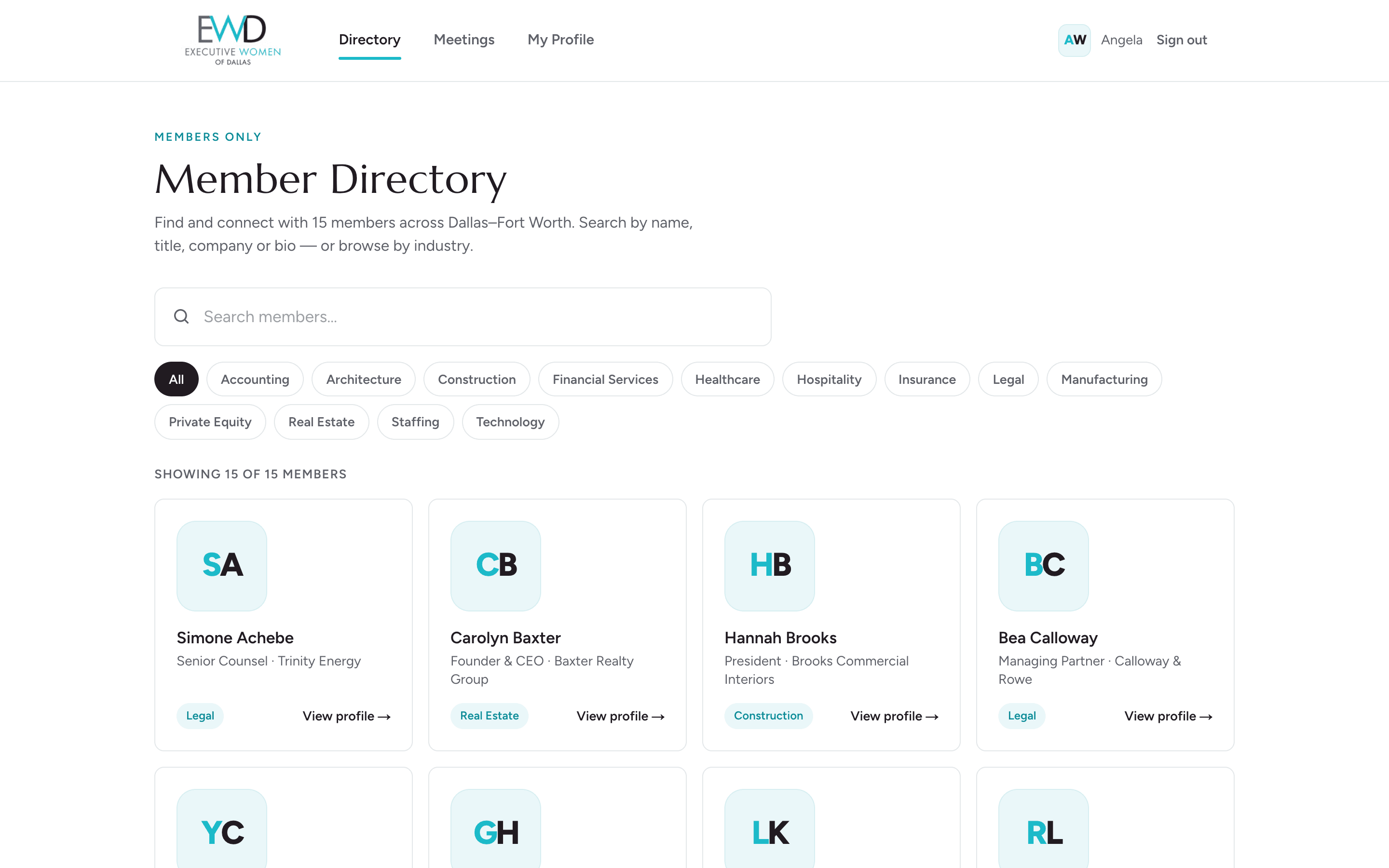This screenshot has height=868, width=1389.
Task: Open Simone Achebe's SA avatar
Action: click(x=221, y=566)
